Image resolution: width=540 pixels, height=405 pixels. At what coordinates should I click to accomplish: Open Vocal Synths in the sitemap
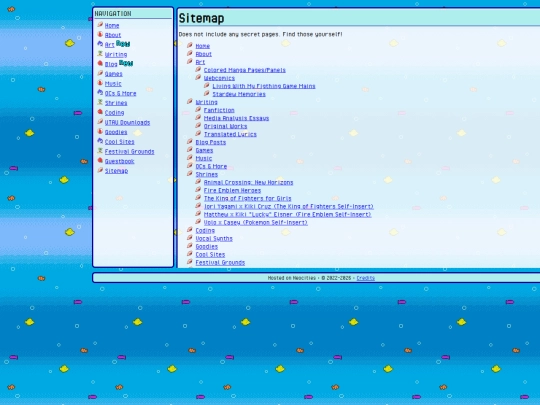(x=214, y=239)
